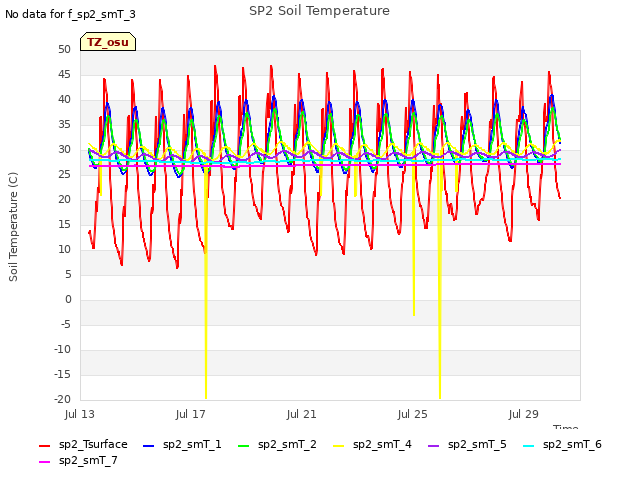Click the yellow spike tip near Jul 25
Screen dimensions: 640x480
tap(414, 313)
